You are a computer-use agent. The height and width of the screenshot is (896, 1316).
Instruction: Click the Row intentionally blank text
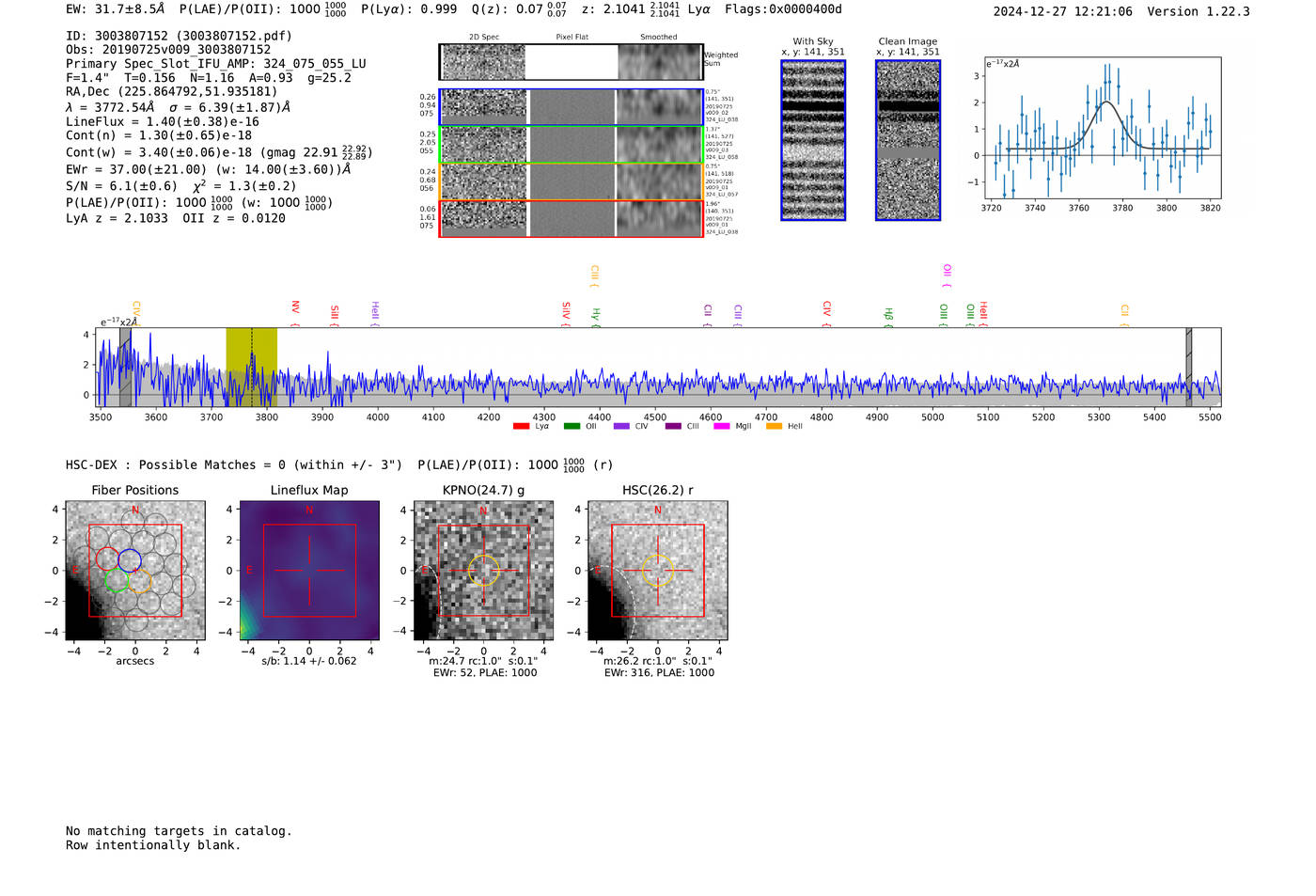point(153,845)
